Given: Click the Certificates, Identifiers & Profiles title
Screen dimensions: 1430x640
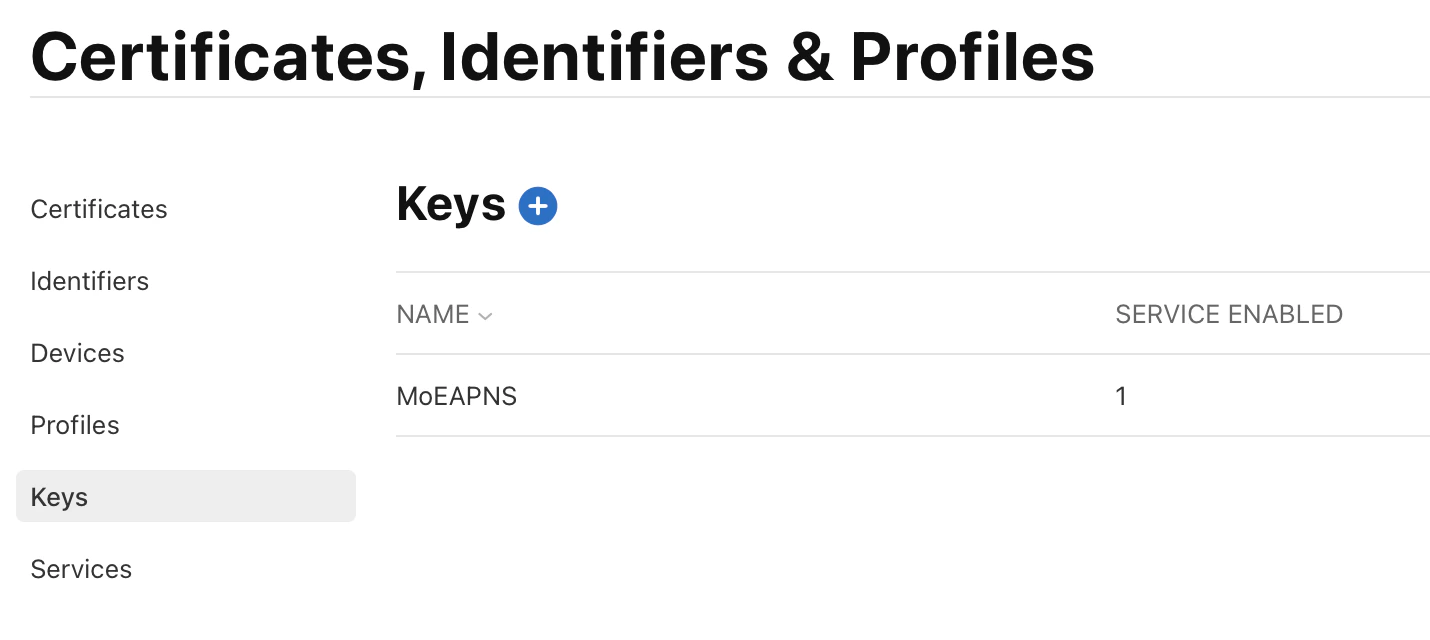Looking at the screenshot, I should (x=562, y=56).
